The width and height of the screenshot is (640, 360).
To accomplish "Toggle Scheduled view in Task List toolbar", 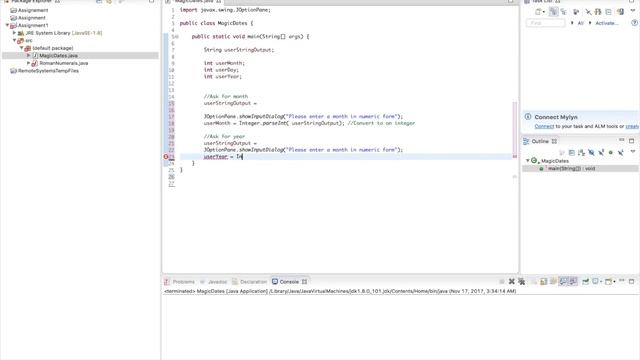I will tap(564, 12).
